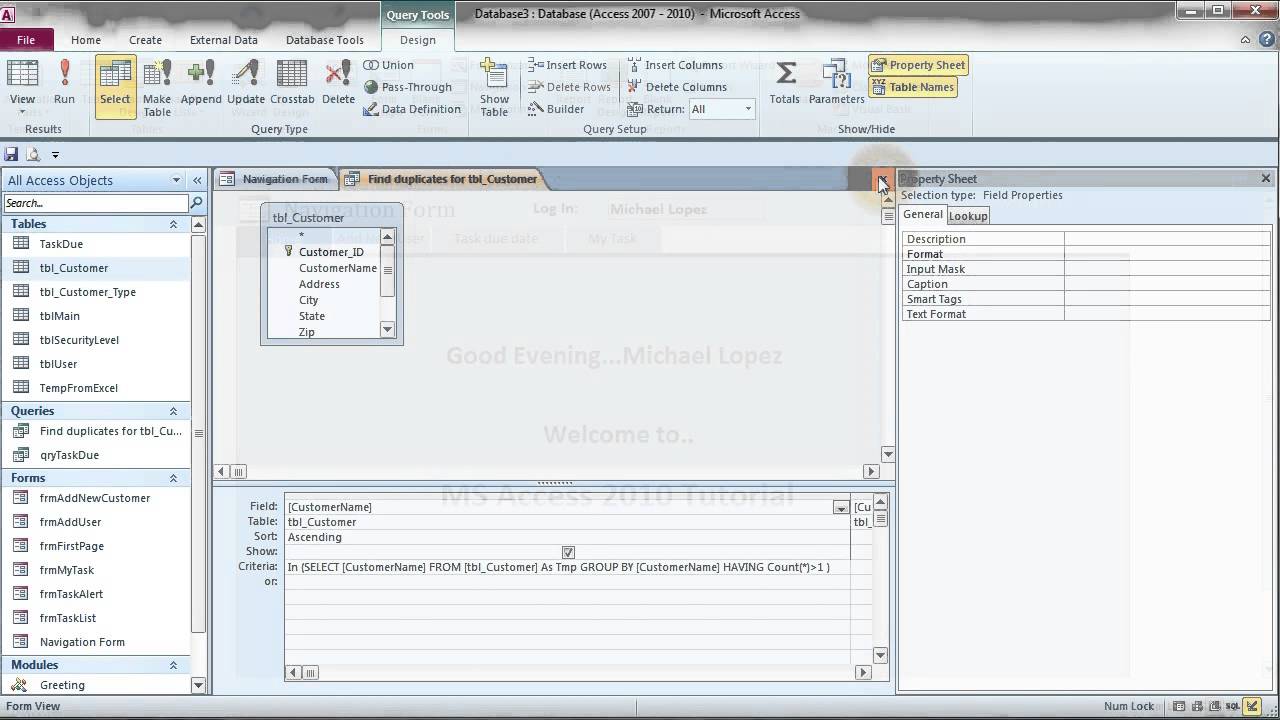Choose Make Table query type

pyautogui.click(x=157, y=88)
